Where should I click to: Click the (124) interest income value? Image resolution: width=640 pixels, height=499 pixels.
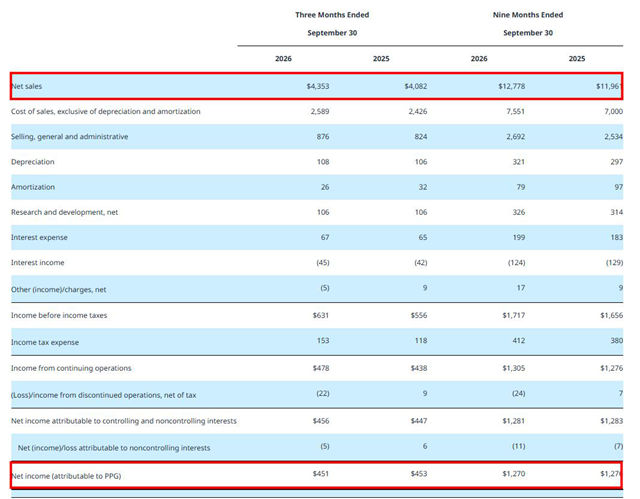[x=516, y=263]
